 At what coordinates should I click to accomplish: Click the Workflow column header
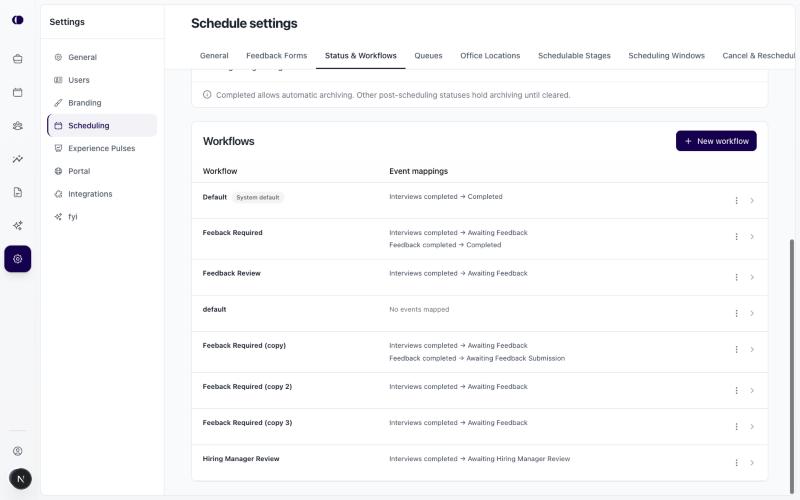[220, 171]
